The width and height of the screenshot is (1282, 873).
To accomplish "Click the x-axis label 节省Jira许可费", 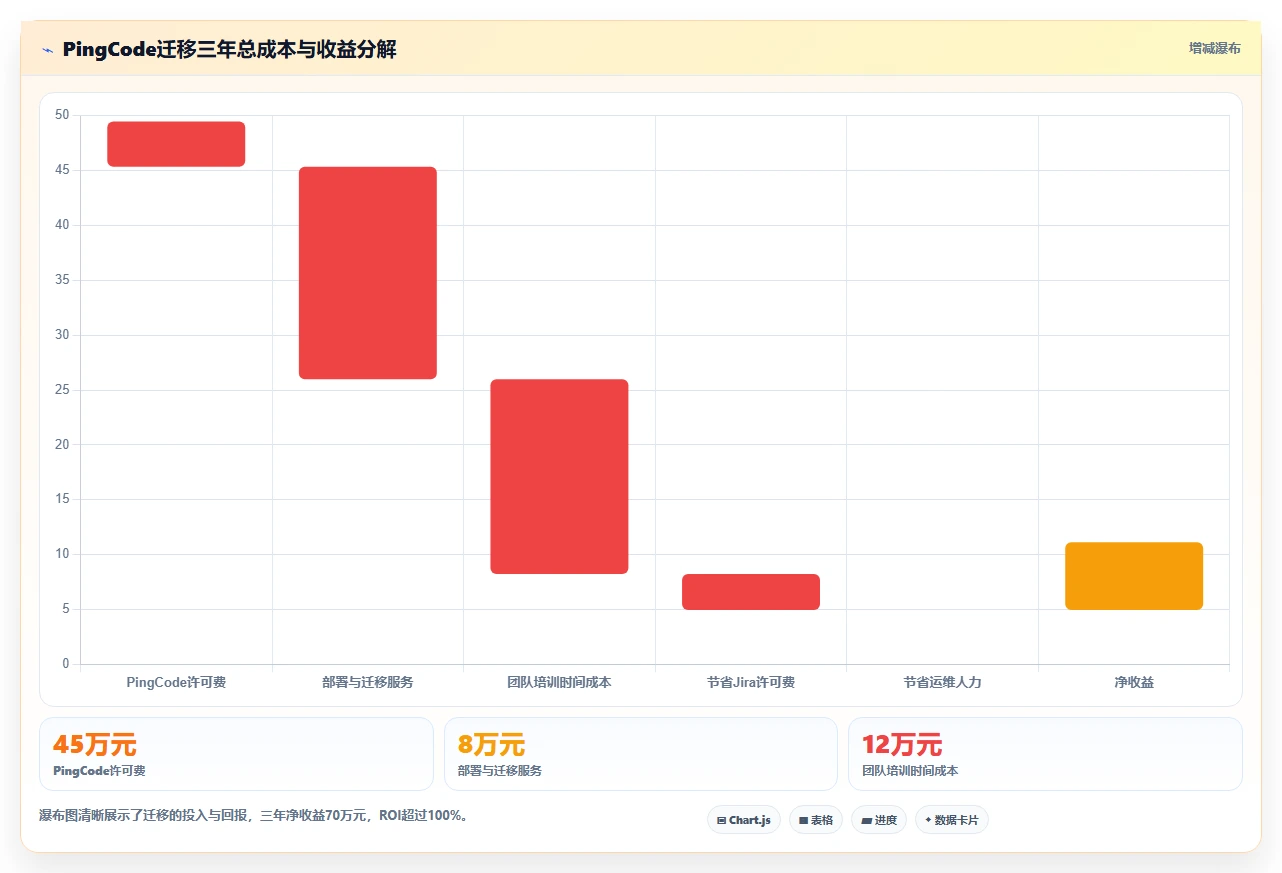I will pyautogui.click(x=751, y=682).
